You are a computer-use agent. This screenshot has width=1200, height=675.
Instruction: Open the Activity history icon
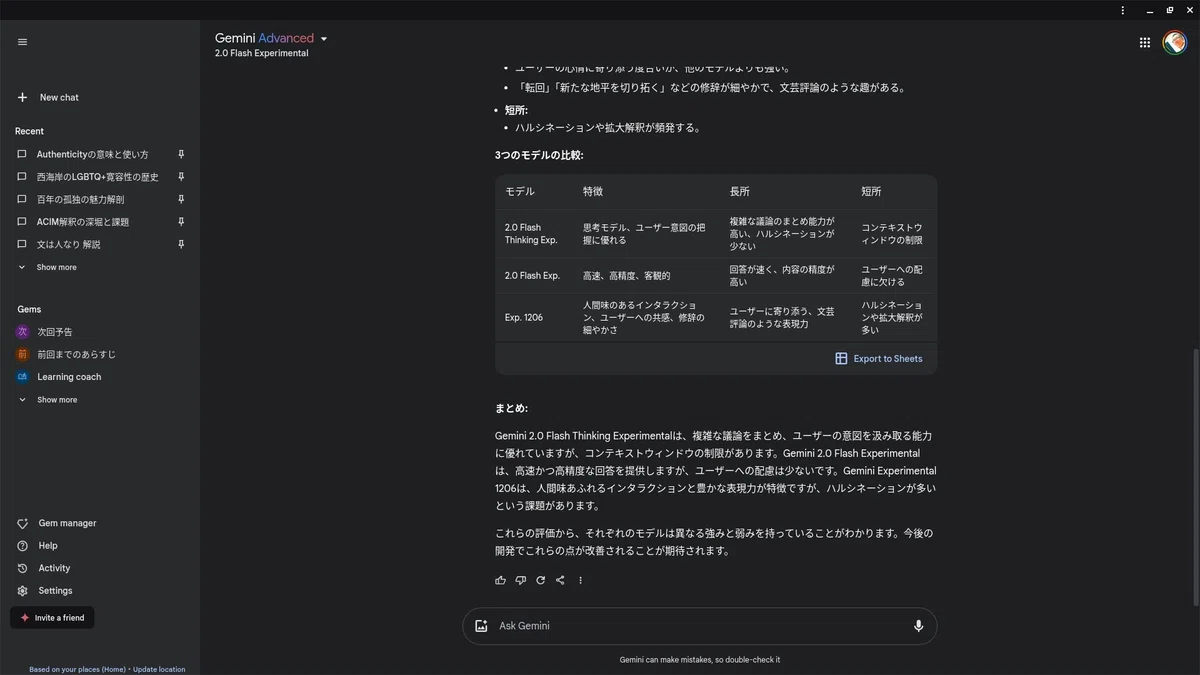22,568
